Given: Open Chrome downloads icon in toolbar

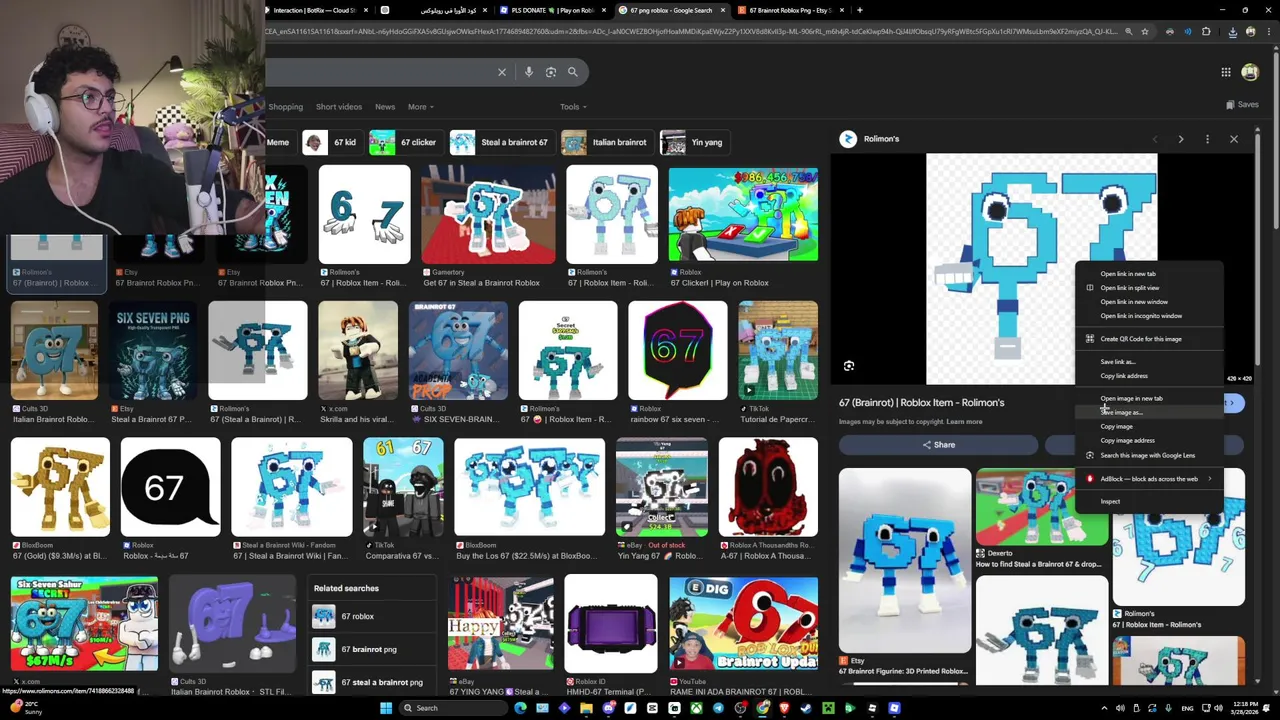Looking at the screenshot, I should tap(1232, 32).
